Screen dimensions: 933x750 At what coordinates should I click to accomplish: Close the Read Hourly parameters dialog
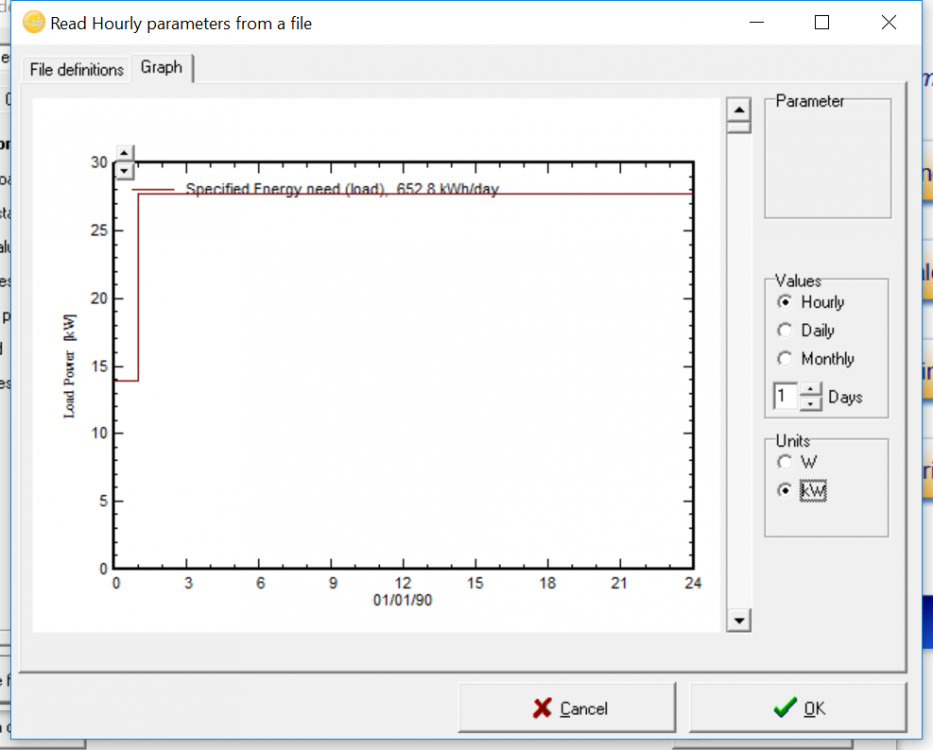tap(888, 22)
